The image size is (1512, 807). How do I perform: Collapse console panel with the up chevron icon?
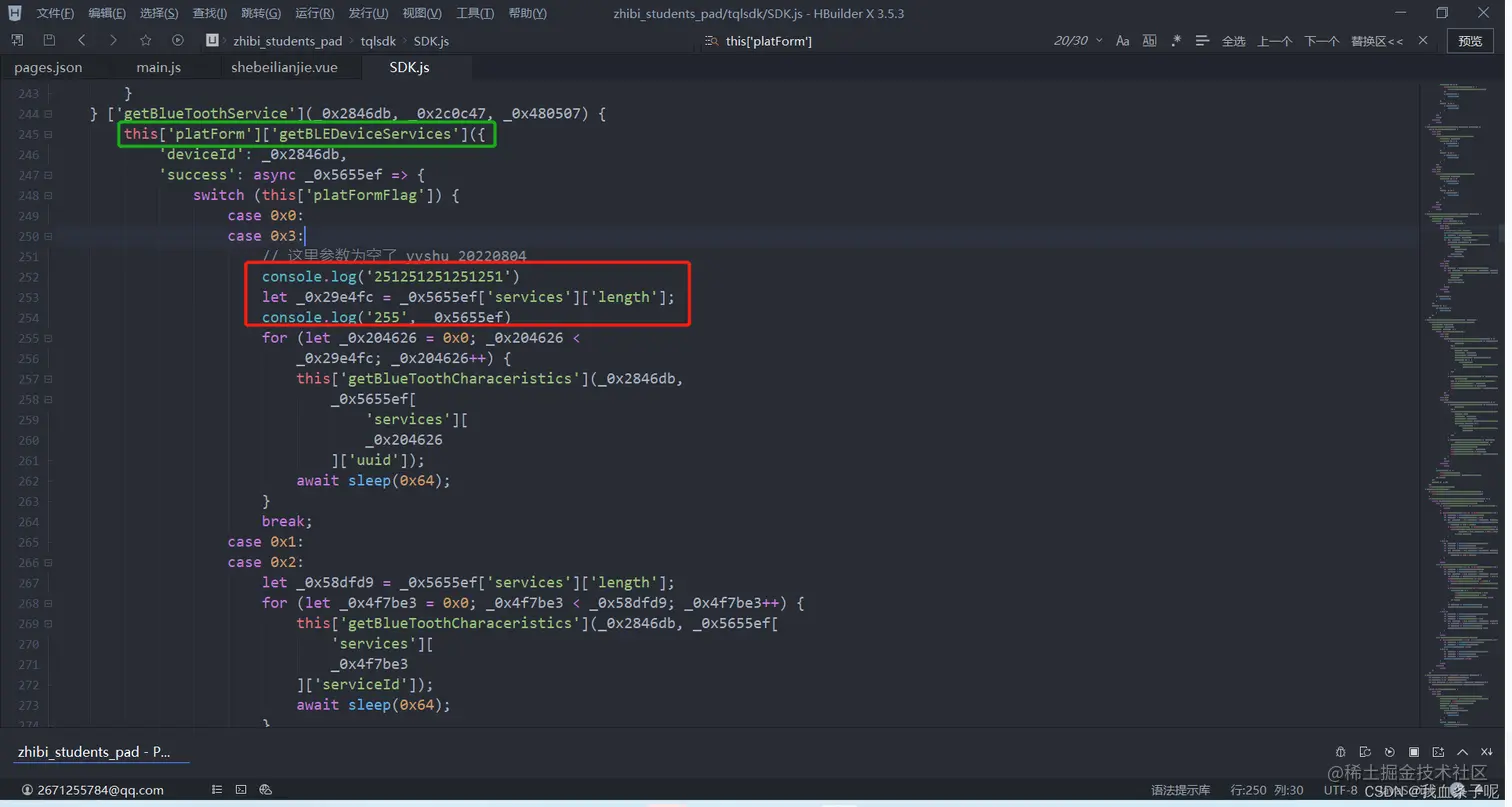pos(1462,752)
